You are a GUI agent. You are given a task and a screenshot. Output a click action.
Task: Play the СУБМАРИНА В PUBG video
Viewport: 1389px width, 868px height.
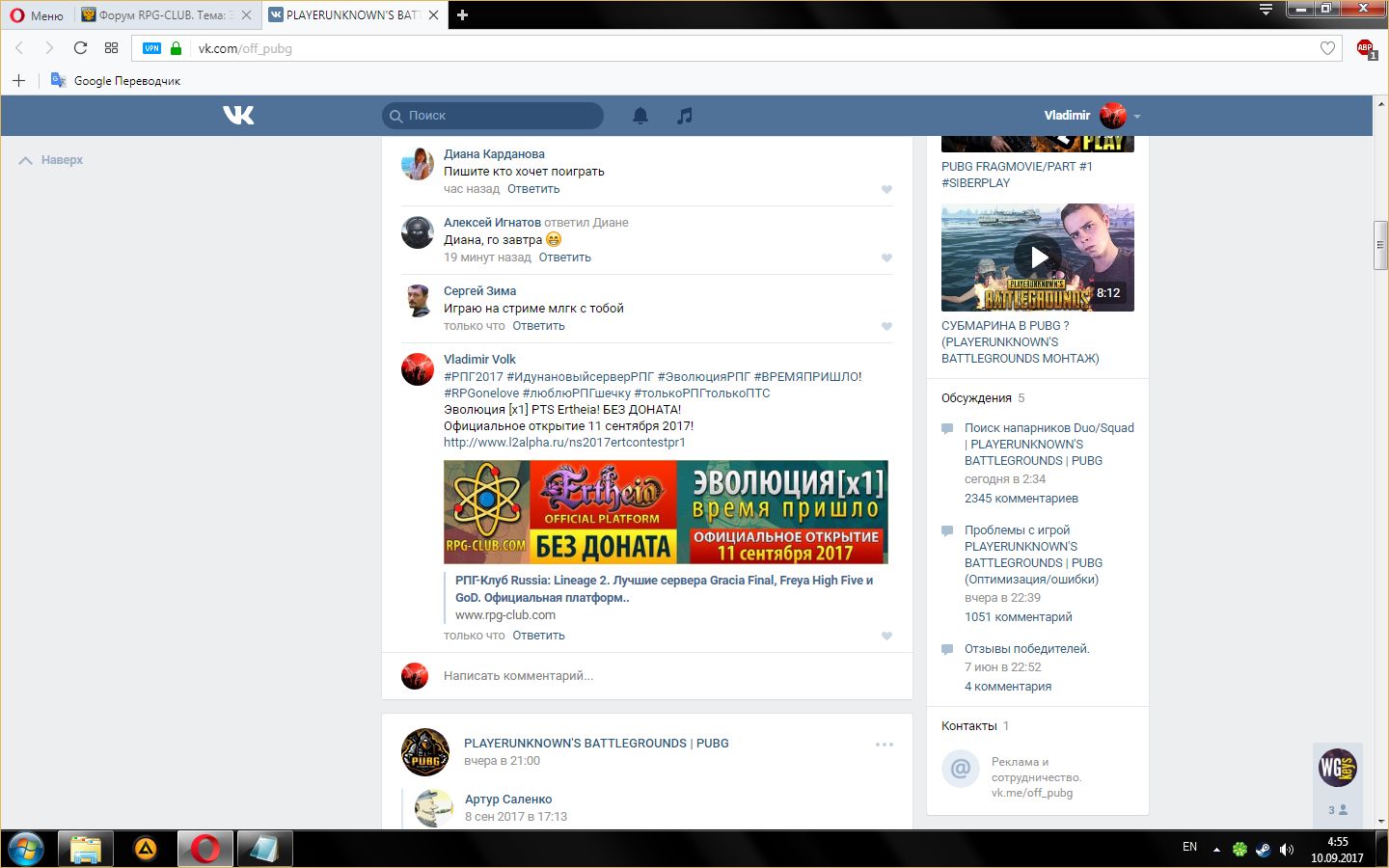point(1038,258)
